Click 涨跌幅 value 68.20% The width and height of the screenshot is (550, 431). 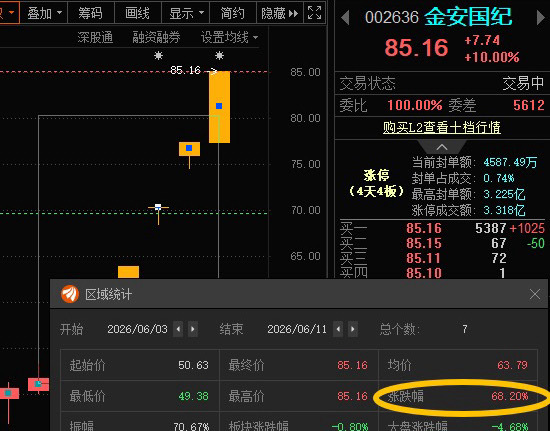(x=509, y=396)
